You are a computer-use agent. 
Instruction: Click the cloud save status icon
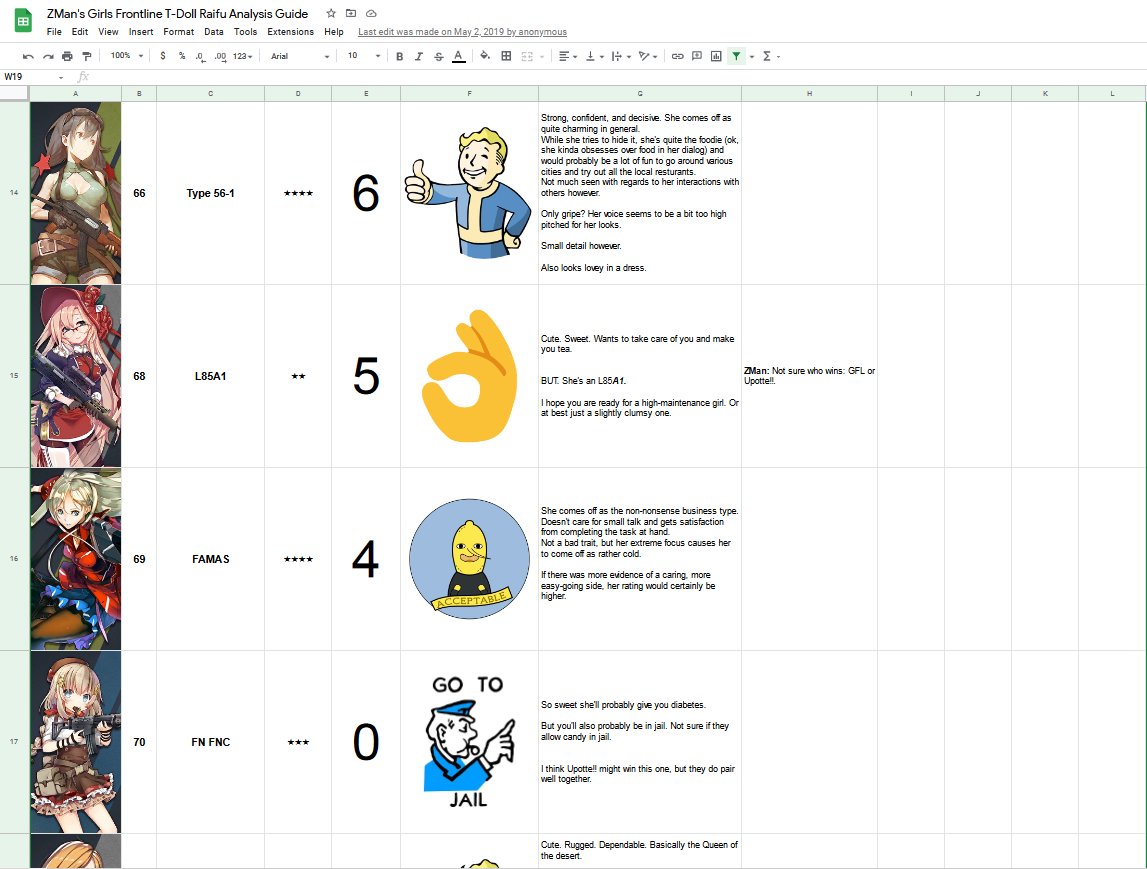[x=371, y=13]
